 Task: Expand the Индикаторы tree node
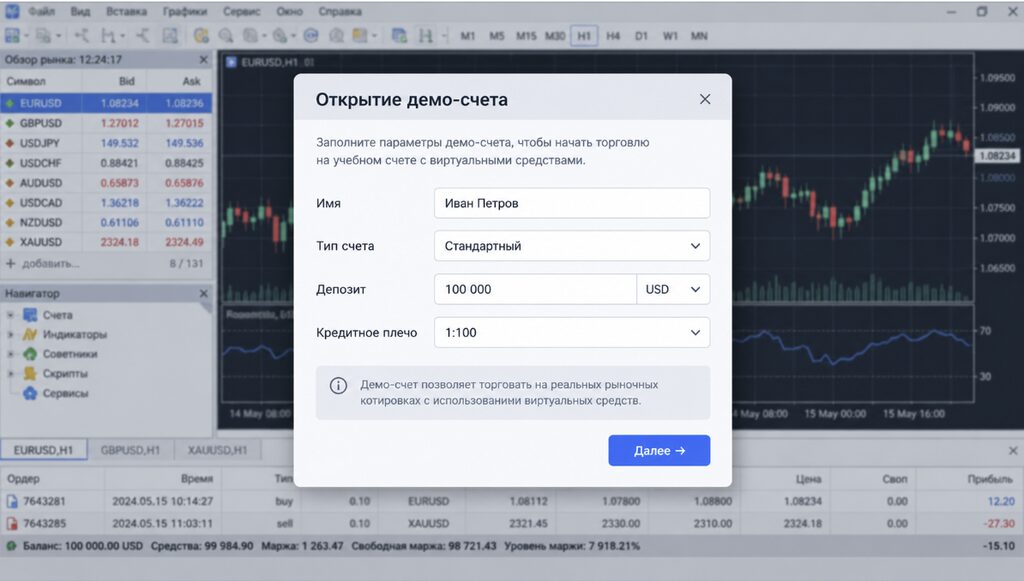[x=10, y=334]
